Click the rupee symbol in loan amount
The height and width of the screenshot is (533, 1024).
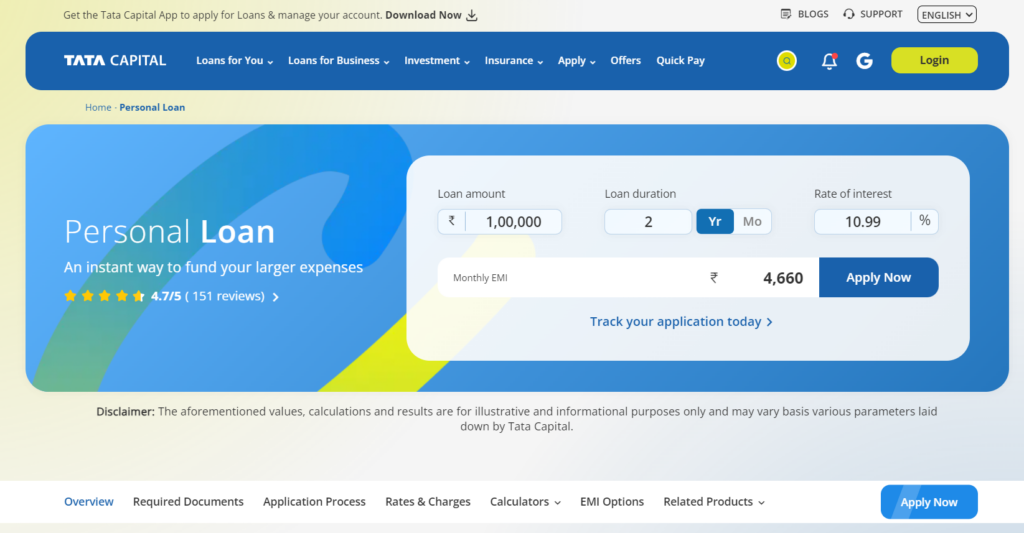tap(451, 221)
